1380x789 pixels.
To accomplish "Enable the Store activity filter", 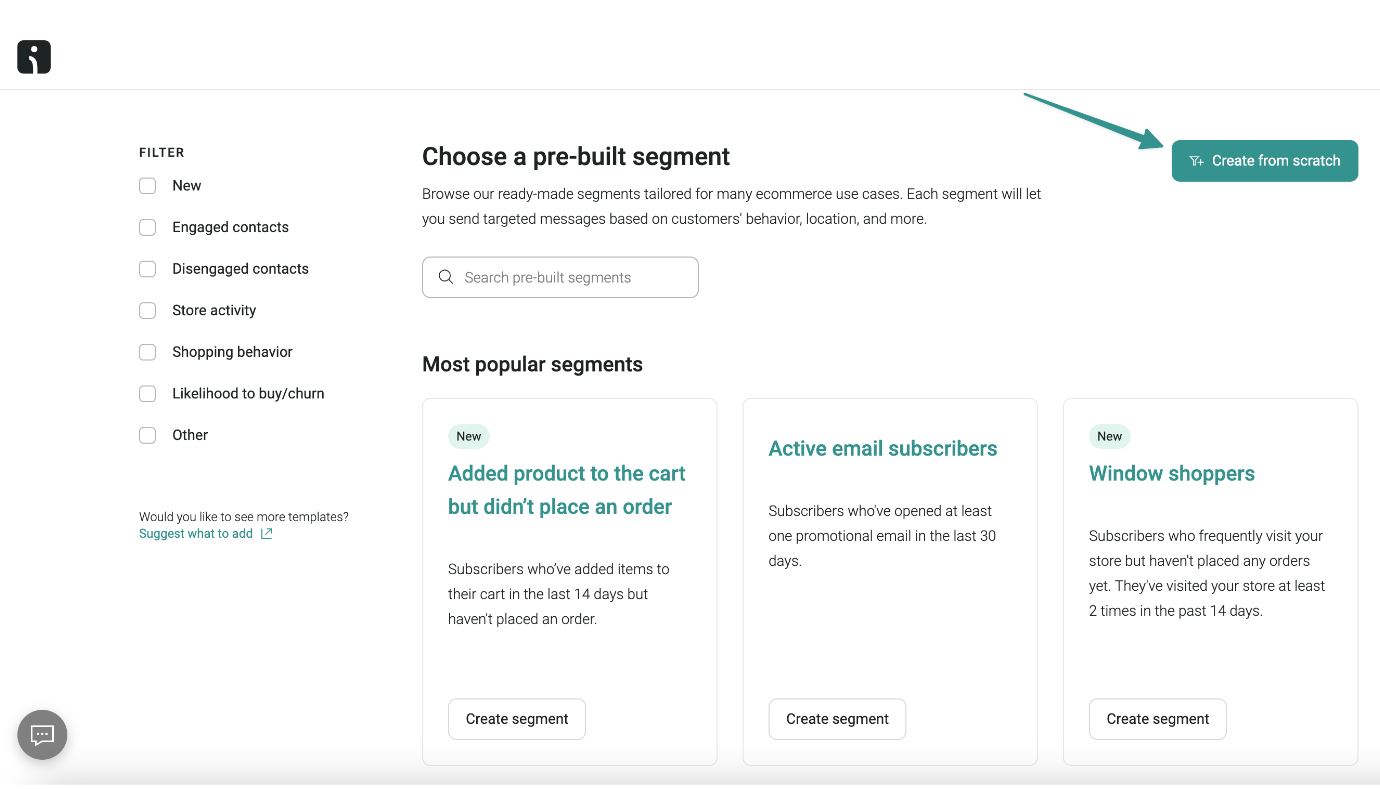I will point(147,310).
